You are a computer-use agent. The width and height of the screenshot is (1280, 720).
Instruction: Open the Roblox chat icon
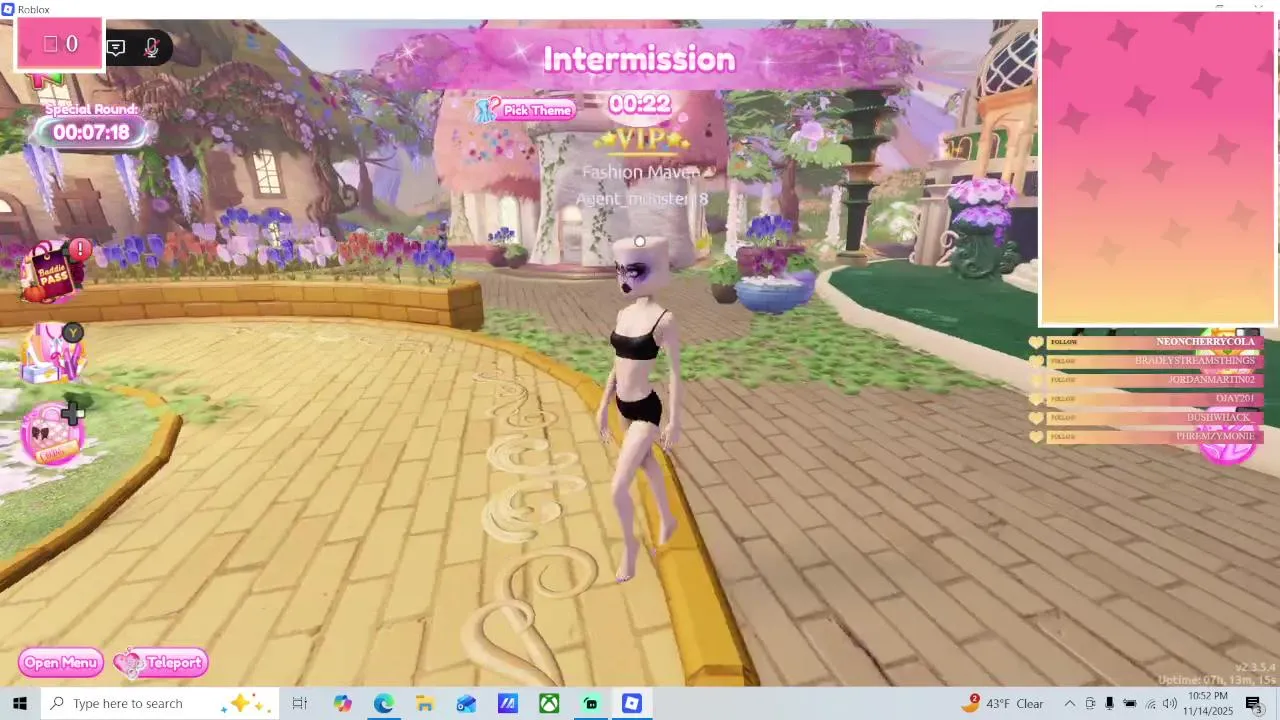pyautogui.click(x=116, y=47)
